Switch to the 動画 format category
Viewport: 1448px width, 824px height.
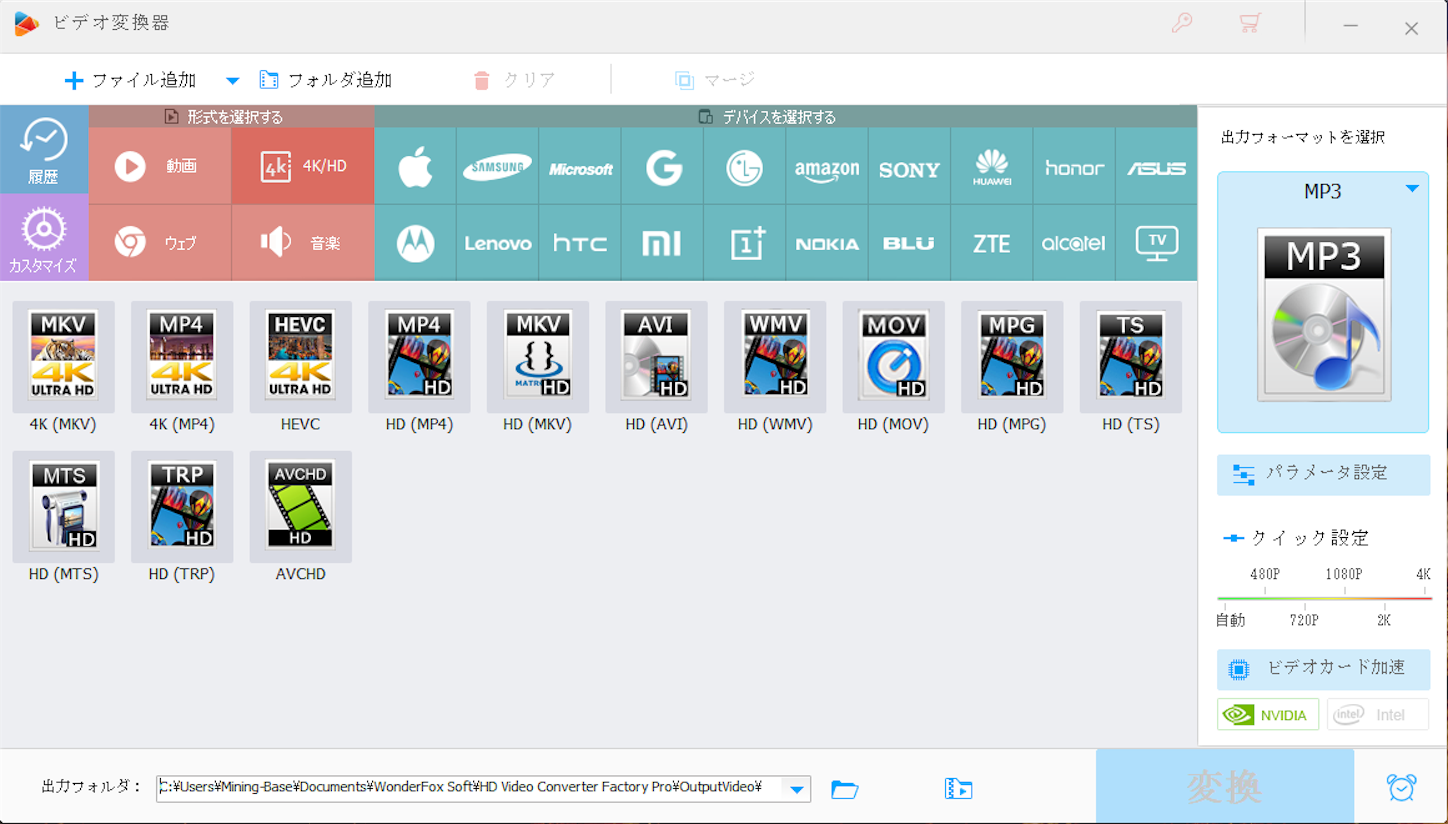click(160, 166)
